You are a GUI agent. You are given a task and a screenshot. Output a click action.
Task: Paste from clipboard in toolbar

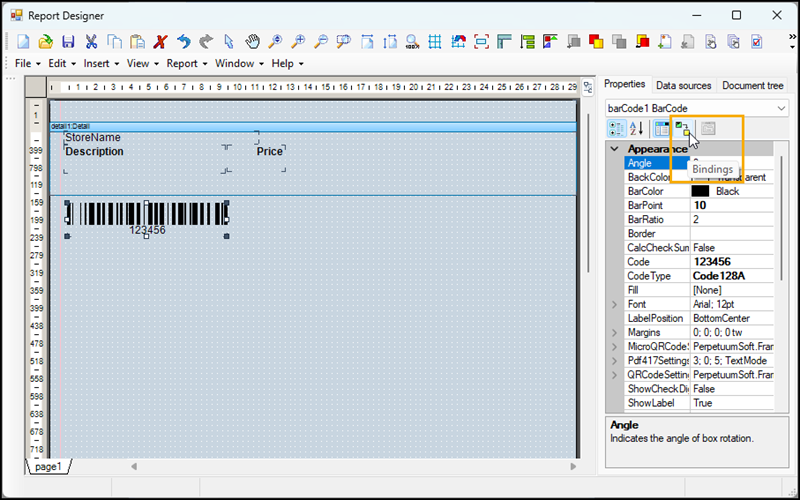(137, 41)
